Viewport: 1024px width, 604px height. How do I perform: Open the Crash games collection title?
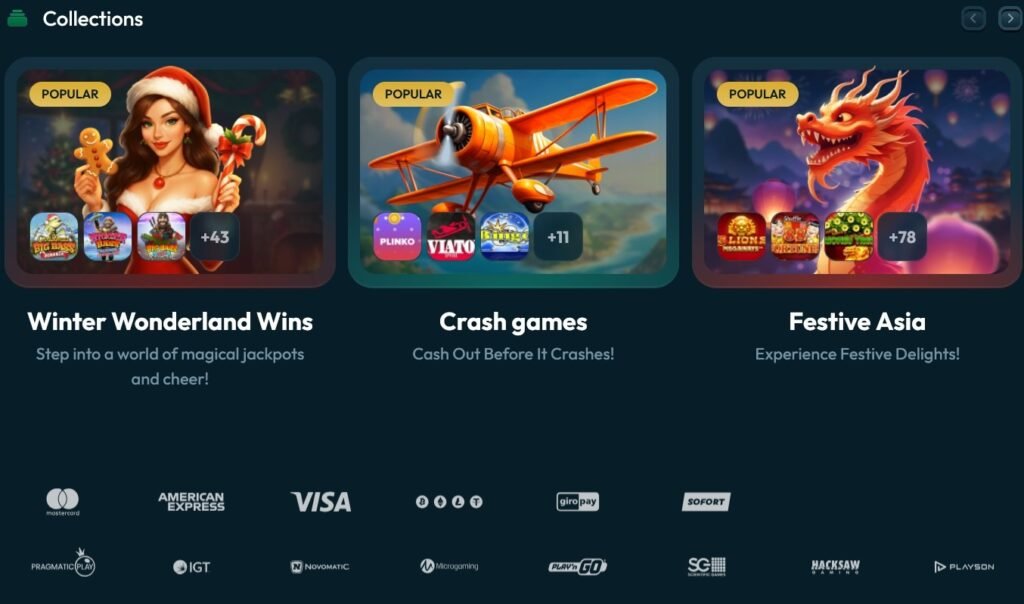(513, 321)
